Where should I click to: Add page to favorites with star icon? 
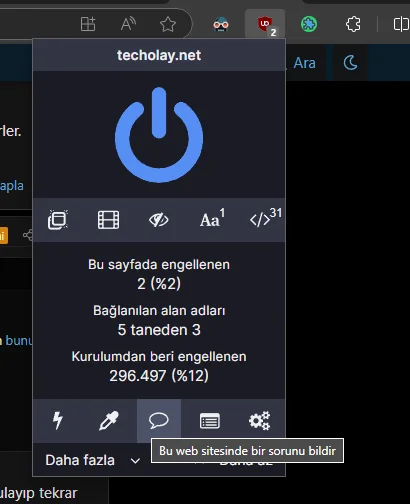(168, 24)
